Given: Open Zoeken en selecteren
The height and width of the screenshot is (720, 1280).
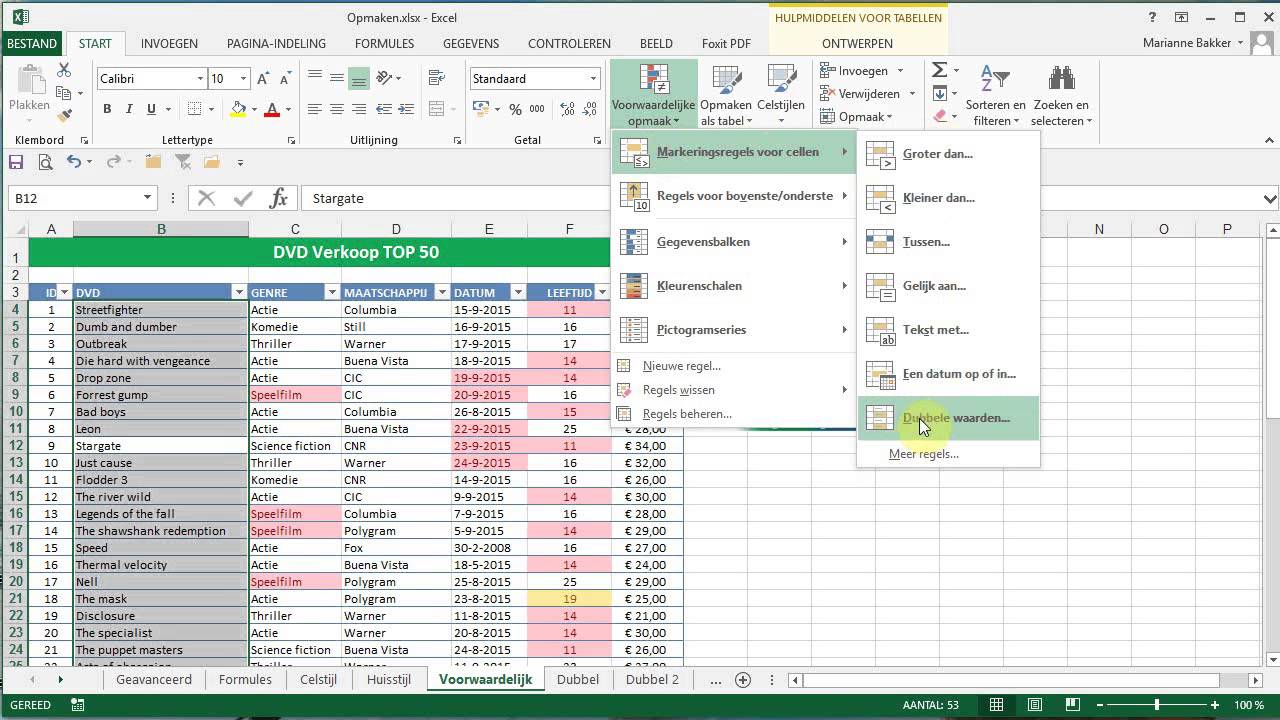Looking at the screenshot, I should pyautogui.click(x=1061, y=95).
